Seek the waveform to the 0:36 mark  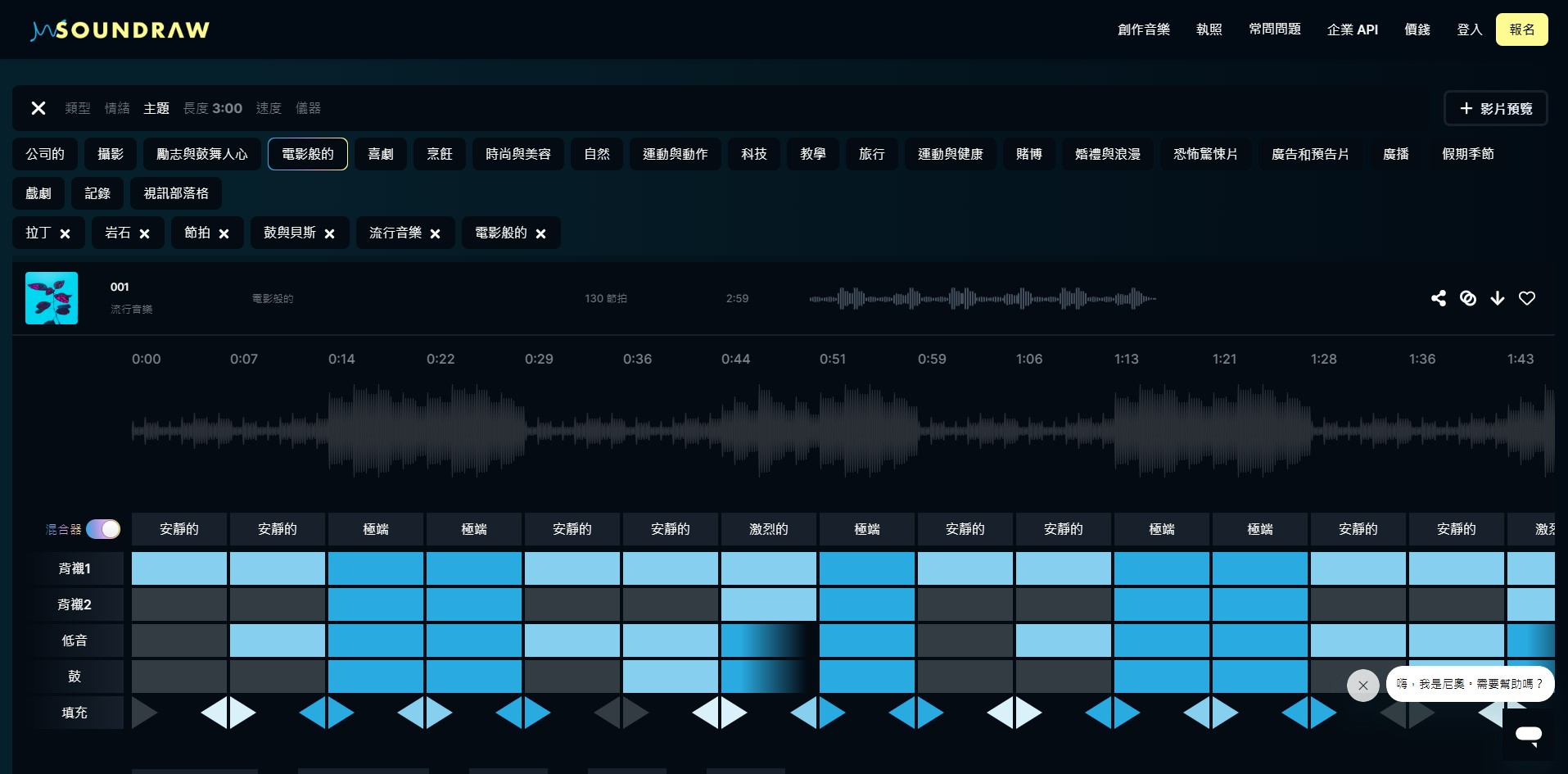tap(637, 426)
